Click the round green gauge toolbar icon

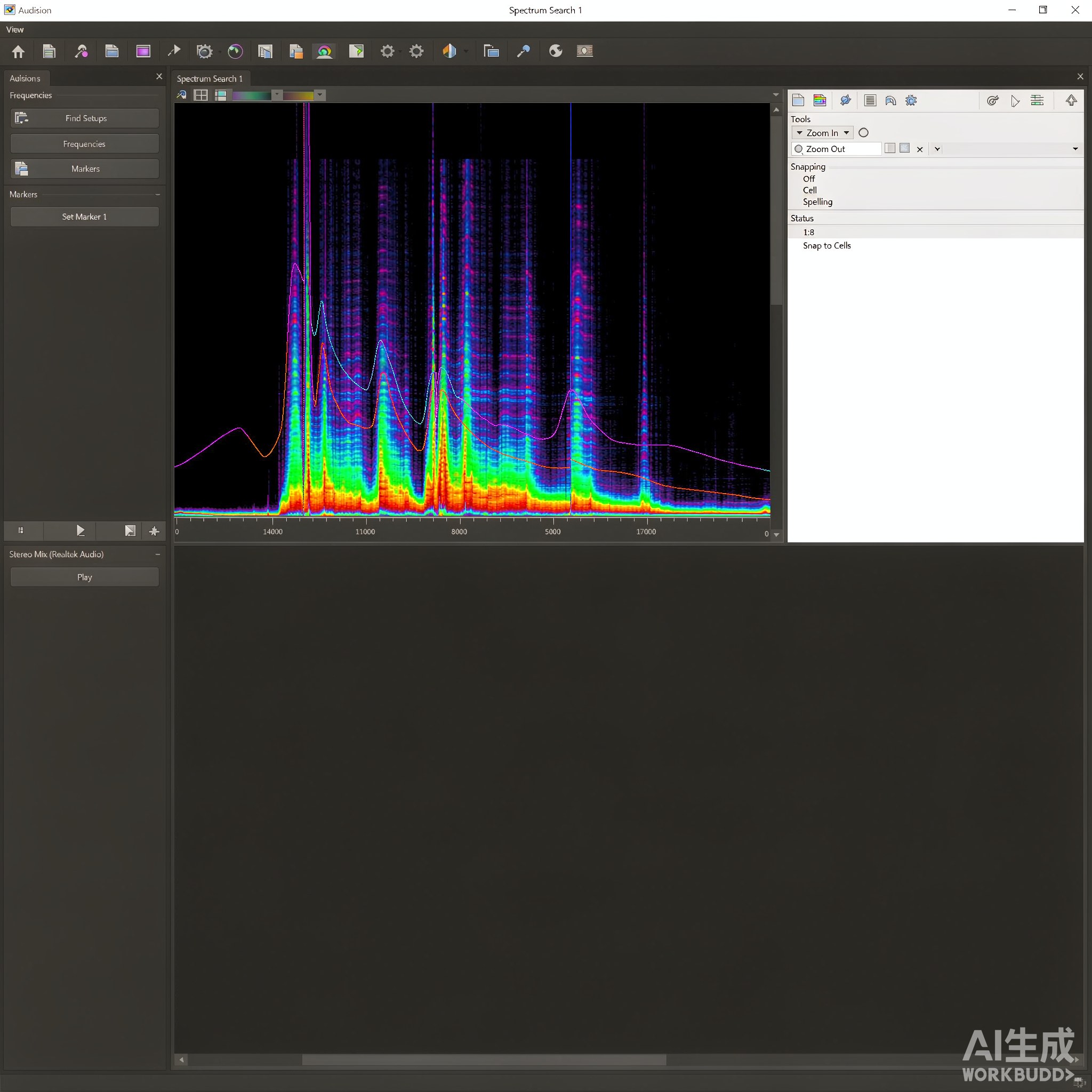click(235, 51)
